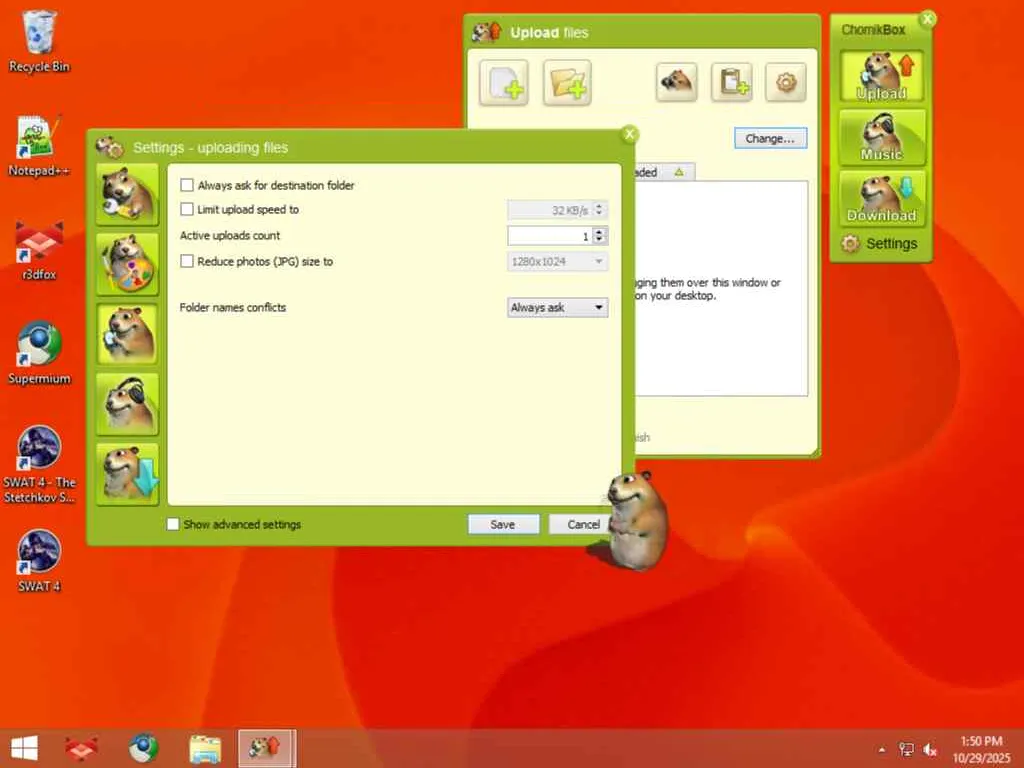Image resolution: width=1024 pixels, height=768 pixels.
Task: Click hamster icon in Upload files toolbar
Action: point(676,82)
